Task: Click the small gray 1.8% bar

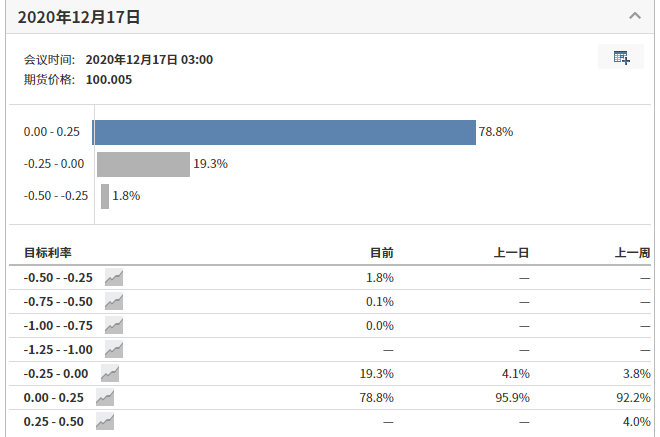Action: (x=105, y=196)
